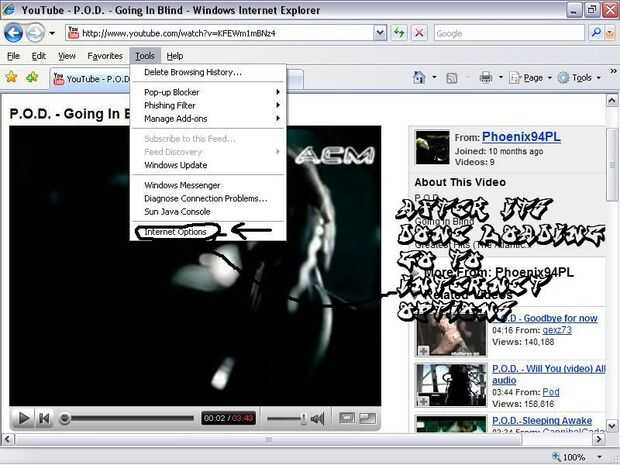The image size is (620, 465).
Task: Open P.O.D. - Will You video link
Action: pos(549,374)
